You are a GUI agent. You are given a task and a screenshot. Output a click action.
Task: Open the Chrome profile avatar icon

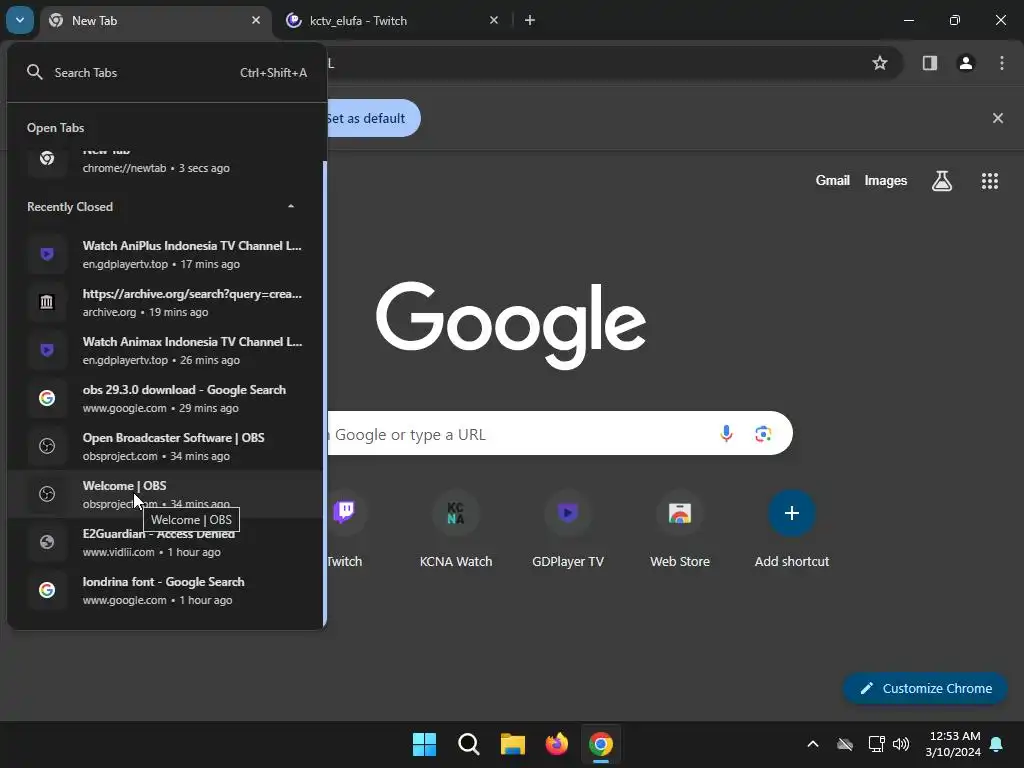966,63
